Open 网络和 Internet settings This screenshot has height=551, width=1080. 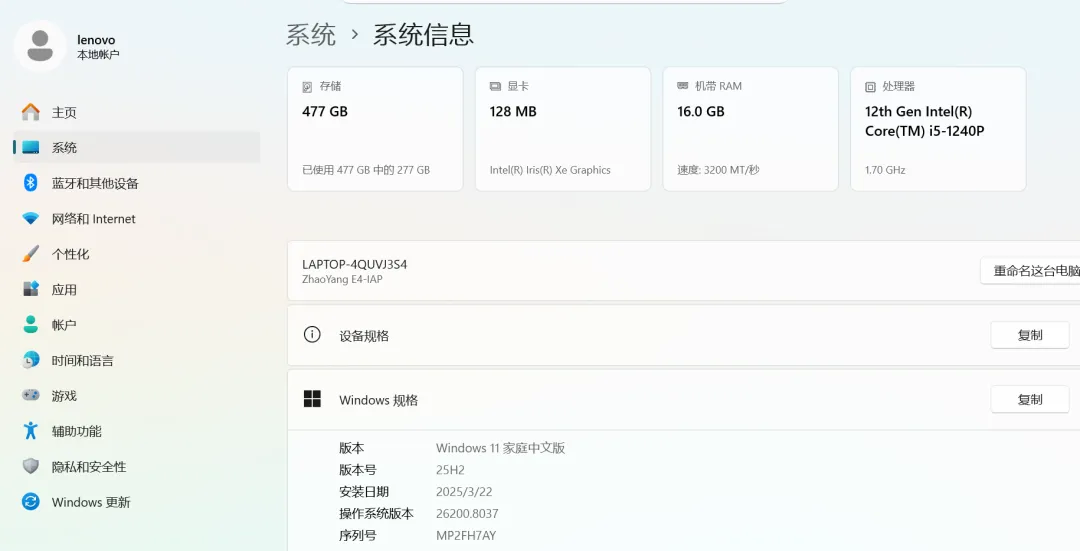[x=136, y=218]
